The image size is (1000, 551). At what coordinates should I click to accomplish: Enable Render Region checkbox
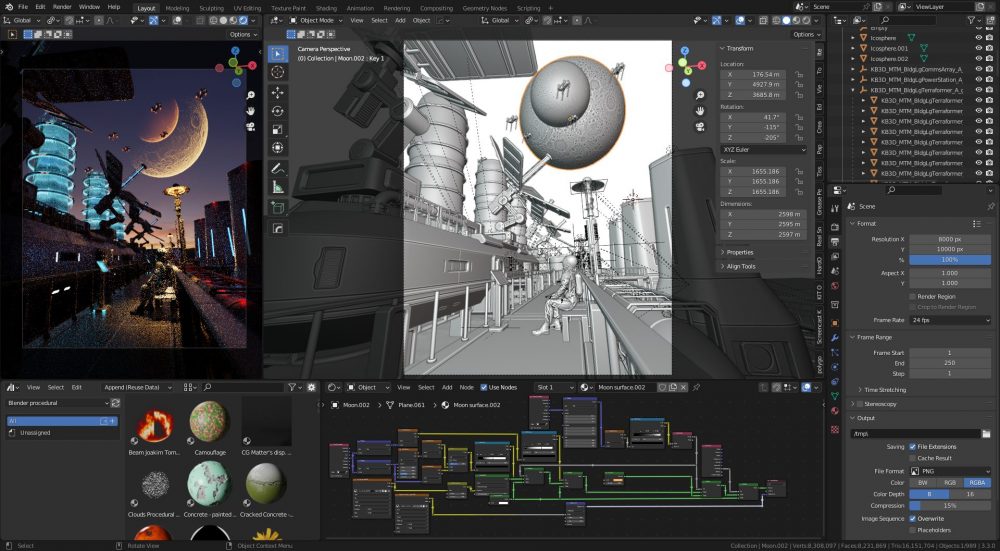(x=913, y=297)
